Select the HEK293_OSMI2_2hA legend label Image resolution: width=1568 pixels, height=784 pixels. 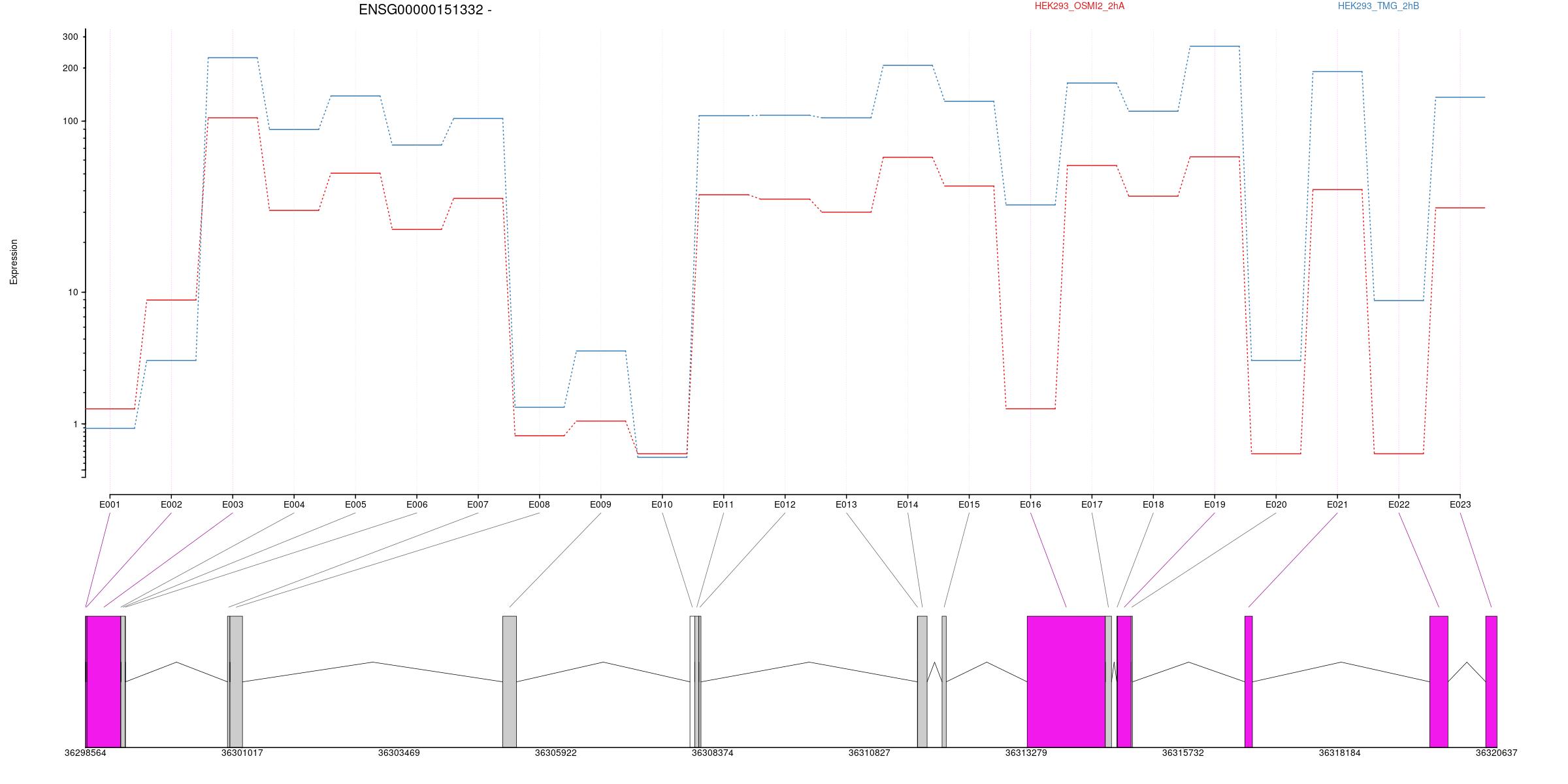(x=1079, y=6)
